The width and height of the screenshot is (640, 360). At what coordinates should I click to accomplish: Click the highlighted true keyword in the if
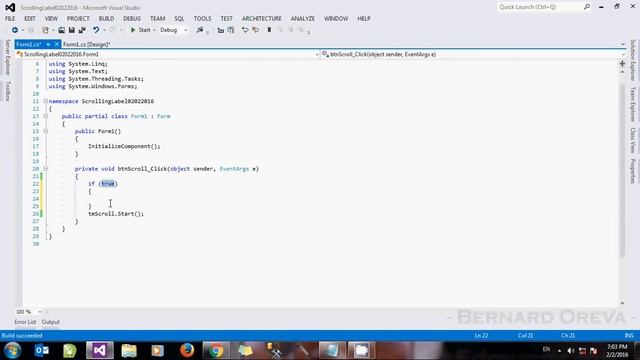[x=108, y=184]
